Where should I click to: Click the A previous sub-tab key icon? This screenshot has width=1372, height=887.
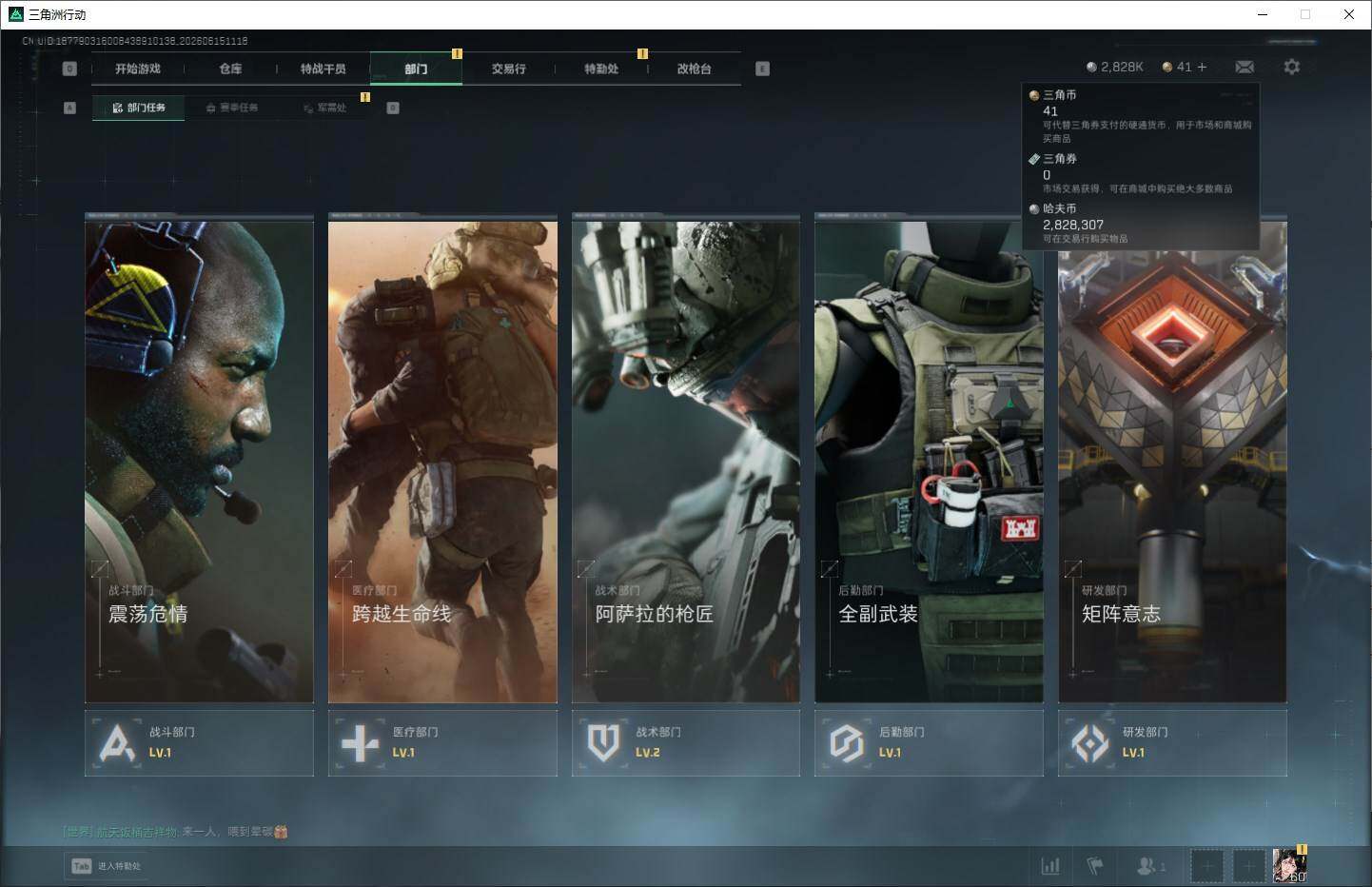69,108
